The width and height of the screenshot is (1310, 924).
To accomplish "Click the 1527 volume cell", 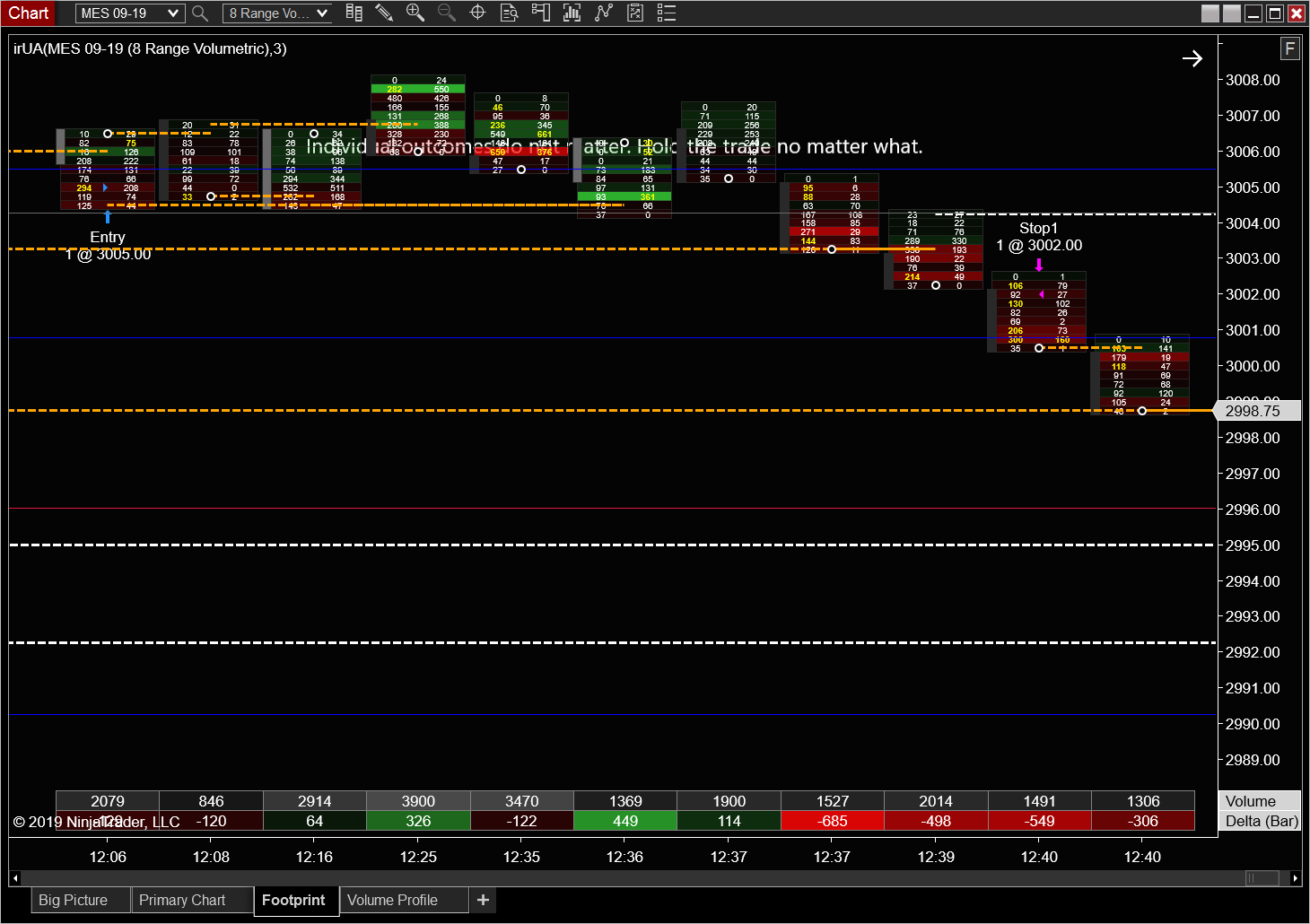I will click(x=833, y=801).
